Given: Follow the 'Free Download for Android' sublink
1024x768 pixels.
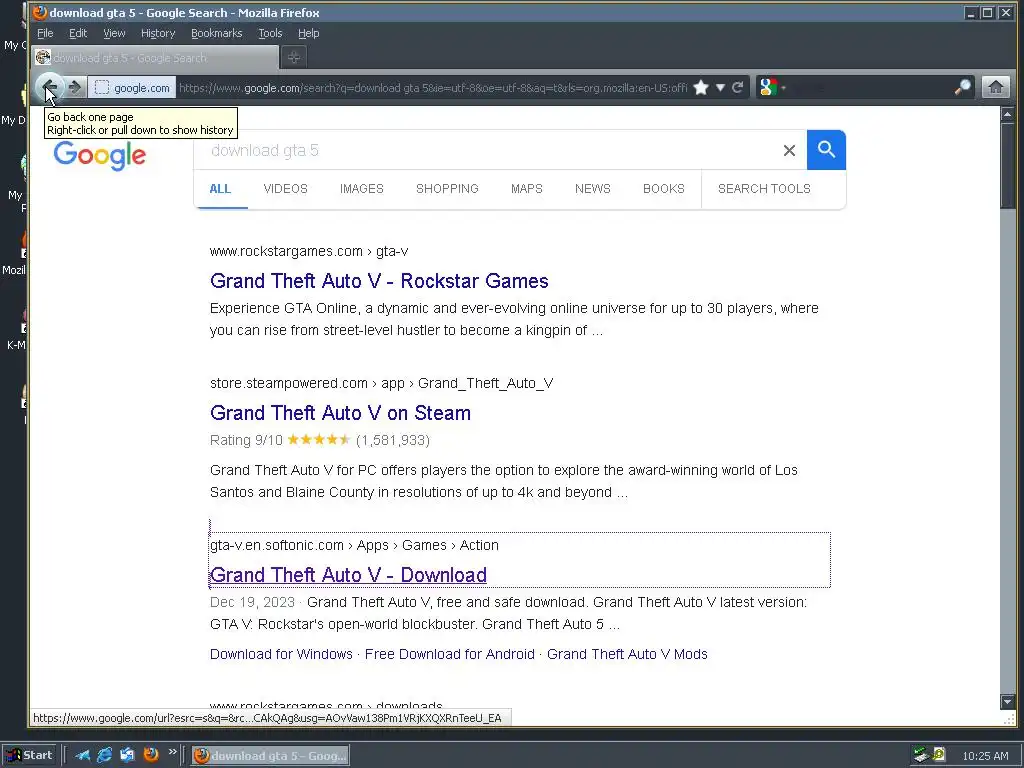Looking at the screenshot, I should coord(449,654).
